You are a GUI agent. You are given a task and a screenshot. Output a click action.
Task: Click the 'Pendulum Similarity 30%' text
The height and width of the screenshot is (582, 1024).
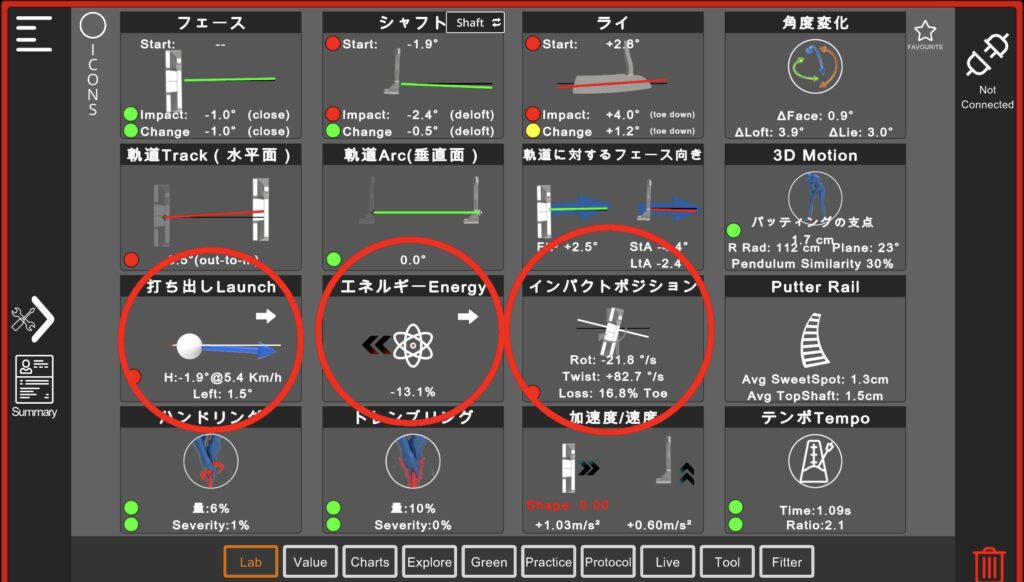[x=812, y=264]
